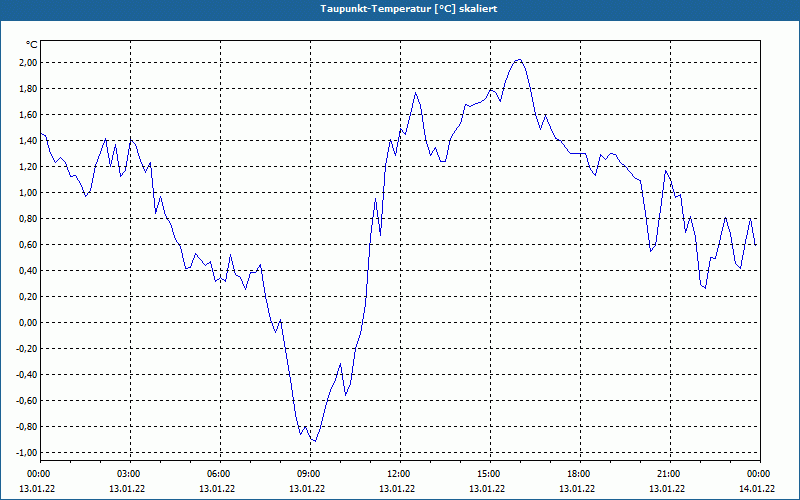Click the 00:00 label above 13.01.22

point(38,474)
